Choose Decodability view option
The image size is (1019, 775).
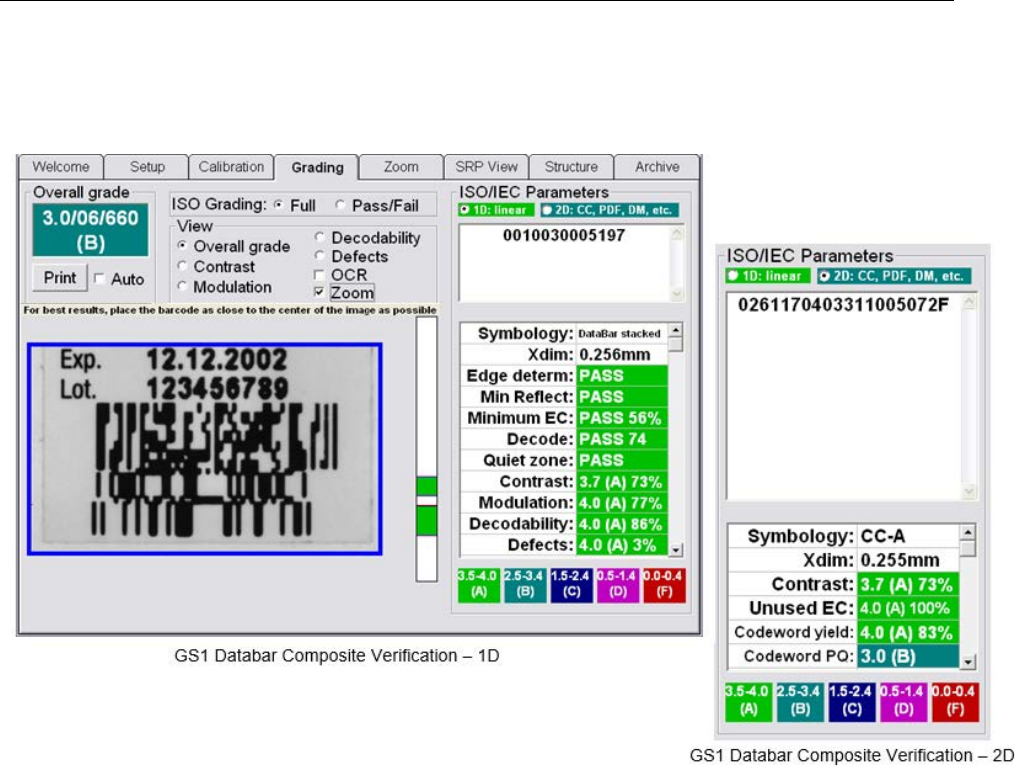[x=319, y=237]
